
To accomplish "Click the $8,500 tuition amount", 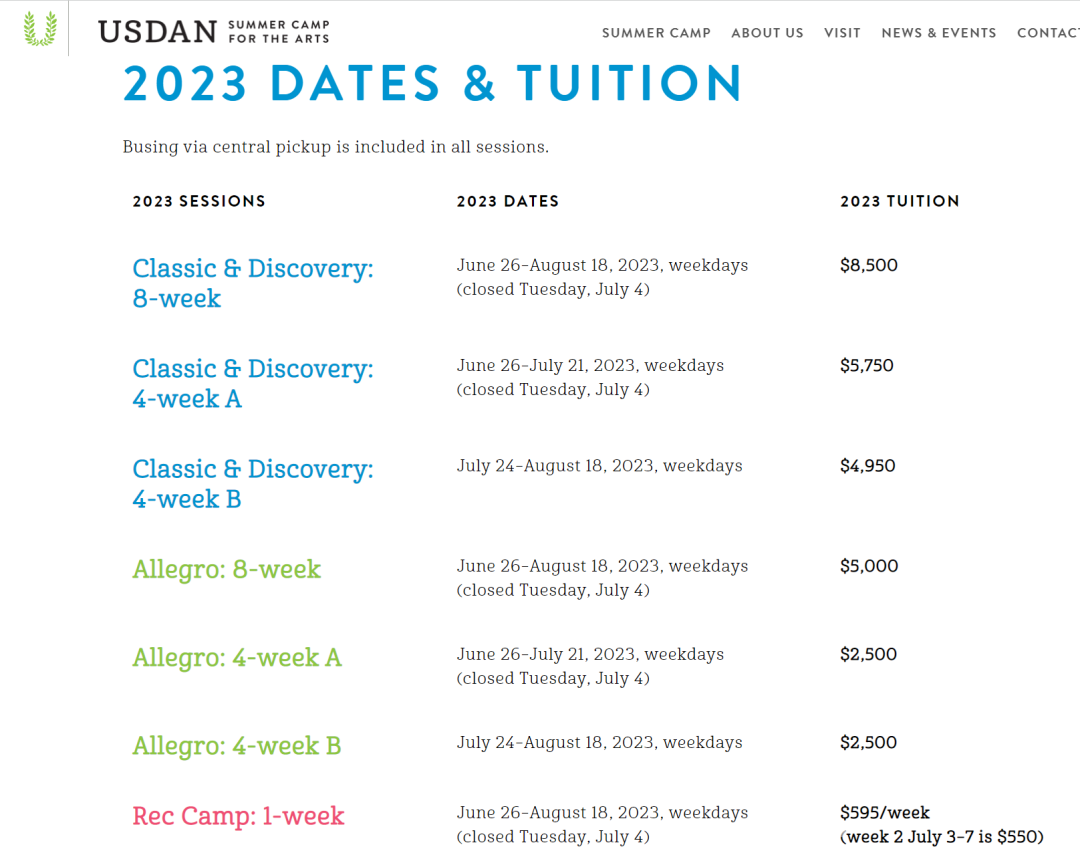I will tap(869, 265).
